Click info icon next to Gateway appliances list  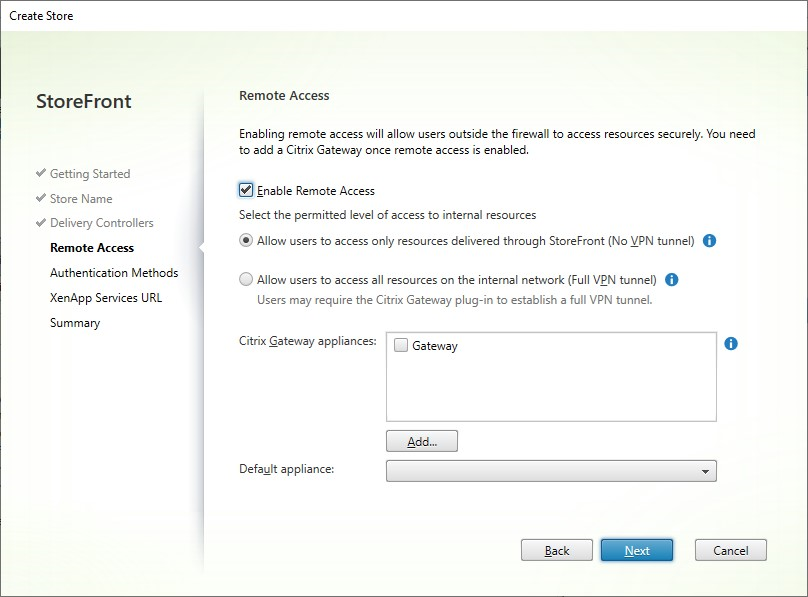[731, 344]
